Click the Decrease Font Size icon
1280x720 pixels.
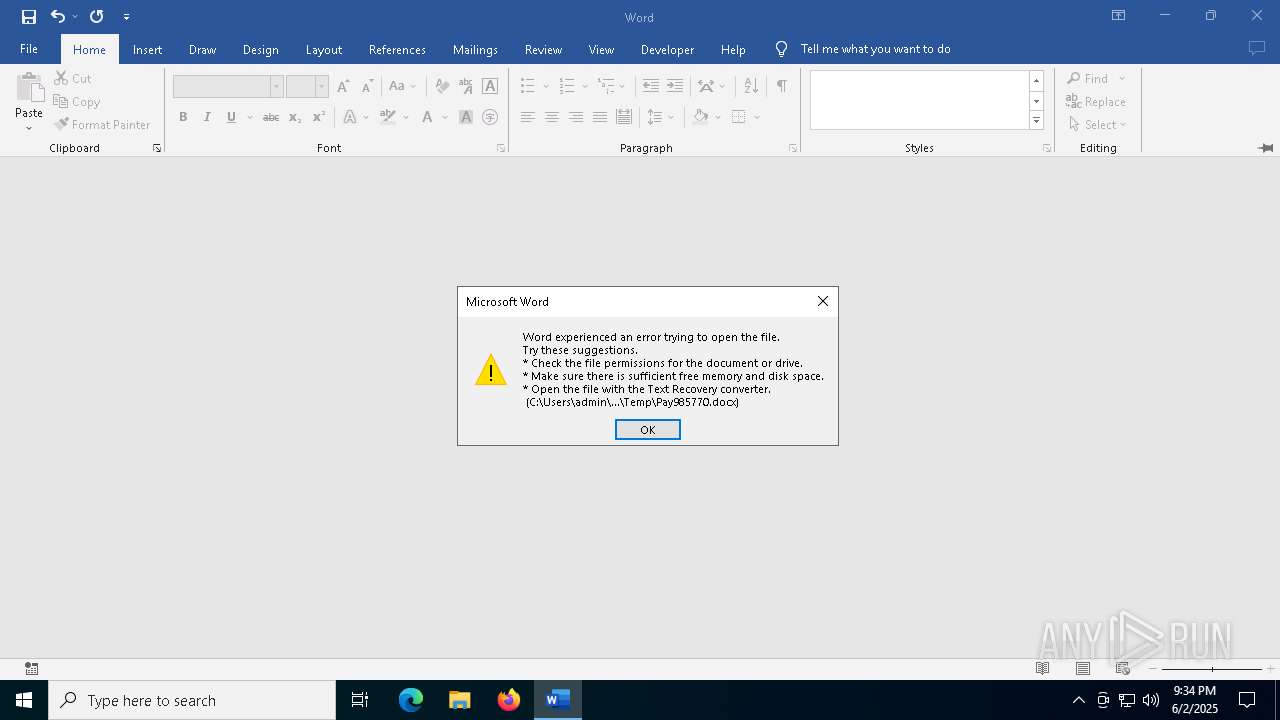(367, 86)
